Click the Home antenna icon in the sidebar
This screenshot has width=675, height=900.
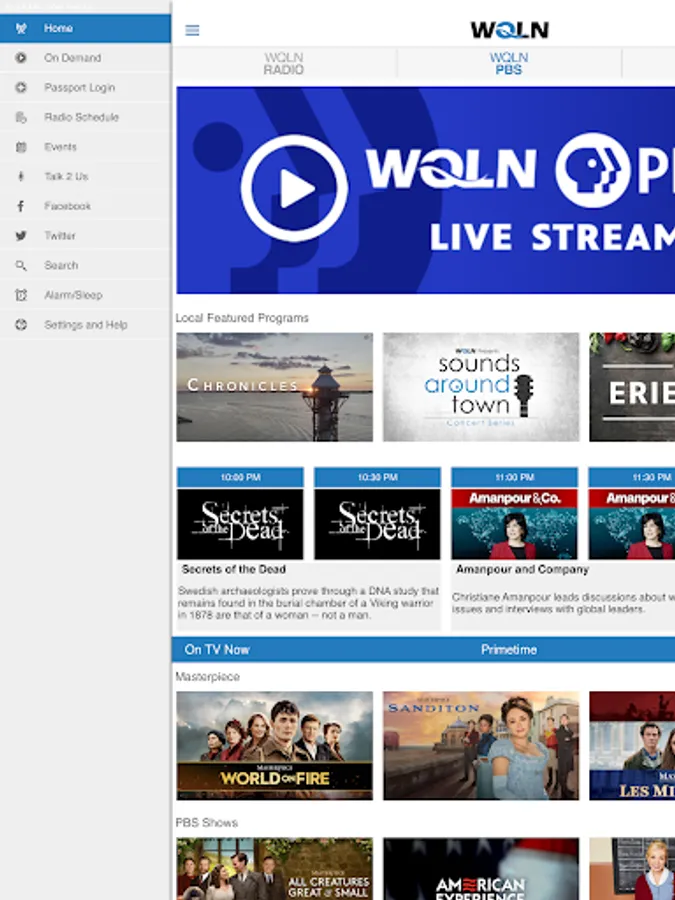click(x=21, y=28)
